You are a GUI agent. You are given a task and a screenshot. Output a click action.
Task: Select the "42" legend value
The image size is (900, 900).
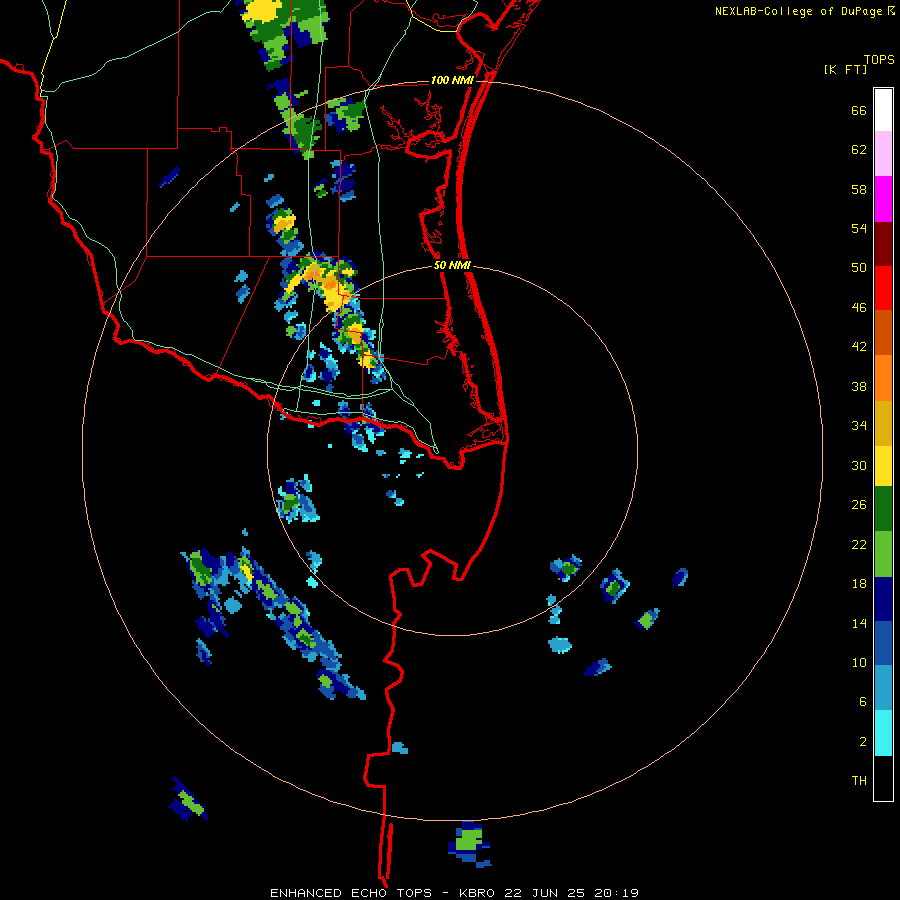coord(859,347)
